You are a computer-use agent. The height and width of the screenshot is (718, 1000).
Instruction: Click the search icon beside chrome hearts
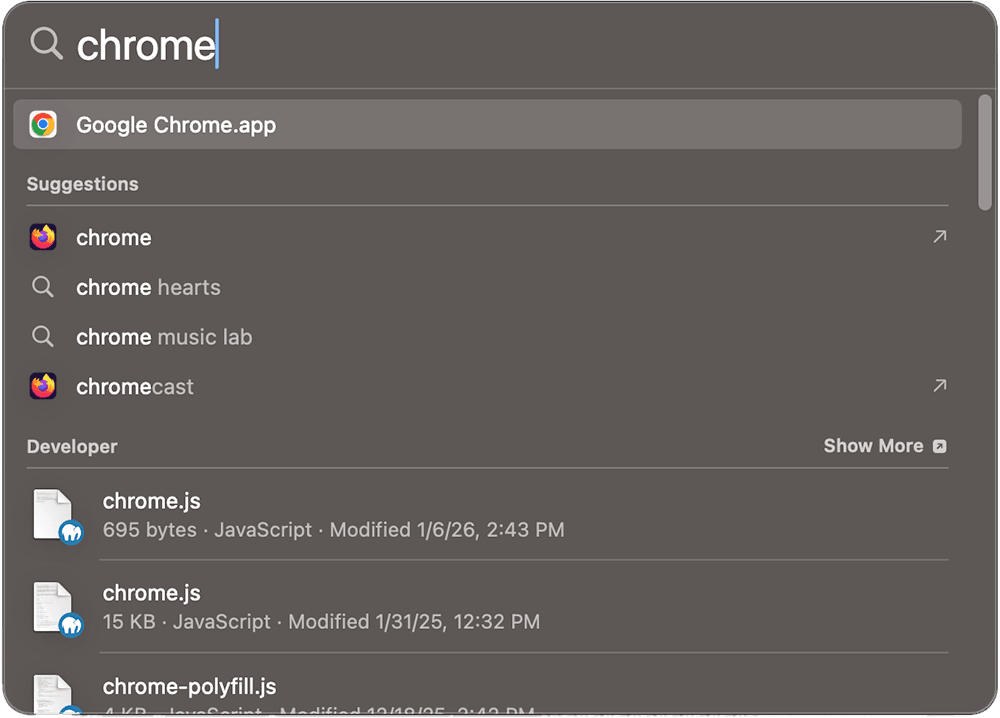(44, 287)
